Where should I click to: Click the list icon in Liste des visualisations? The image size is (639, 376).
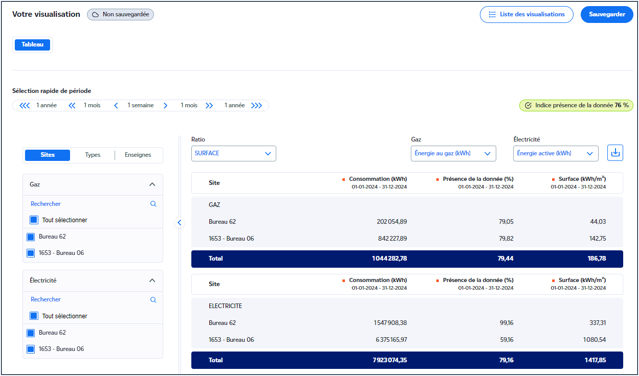(492, 14)
